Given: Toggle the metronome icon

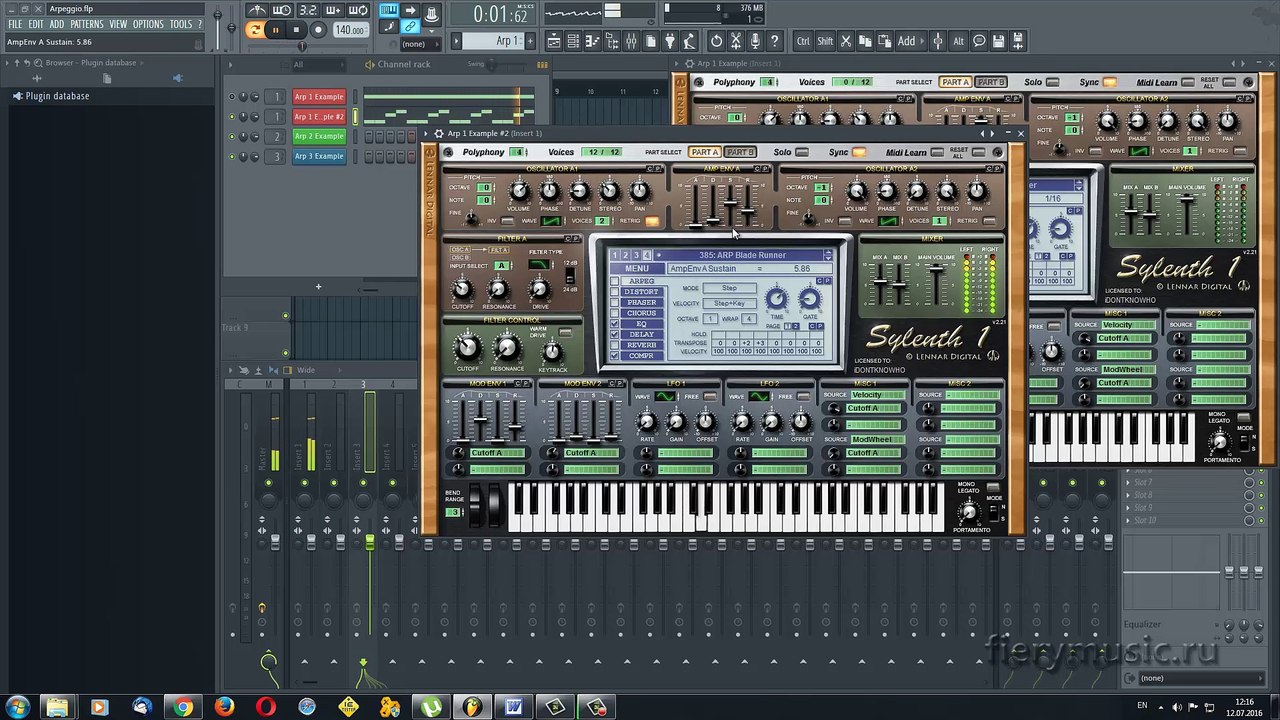Looking at the screenshot, I should tap(256, 11).
